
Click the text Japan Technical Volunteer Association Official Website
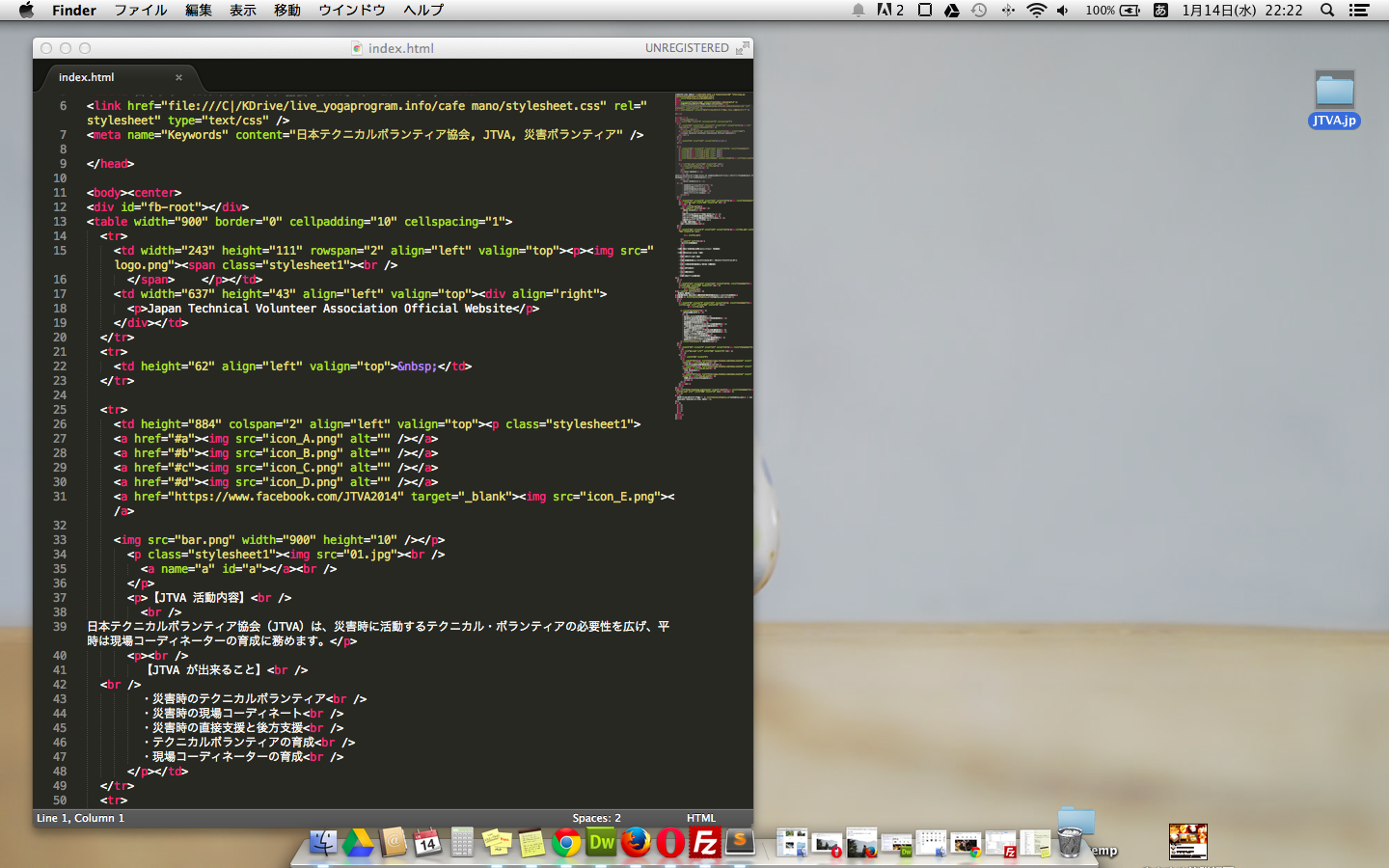[330, 309]
